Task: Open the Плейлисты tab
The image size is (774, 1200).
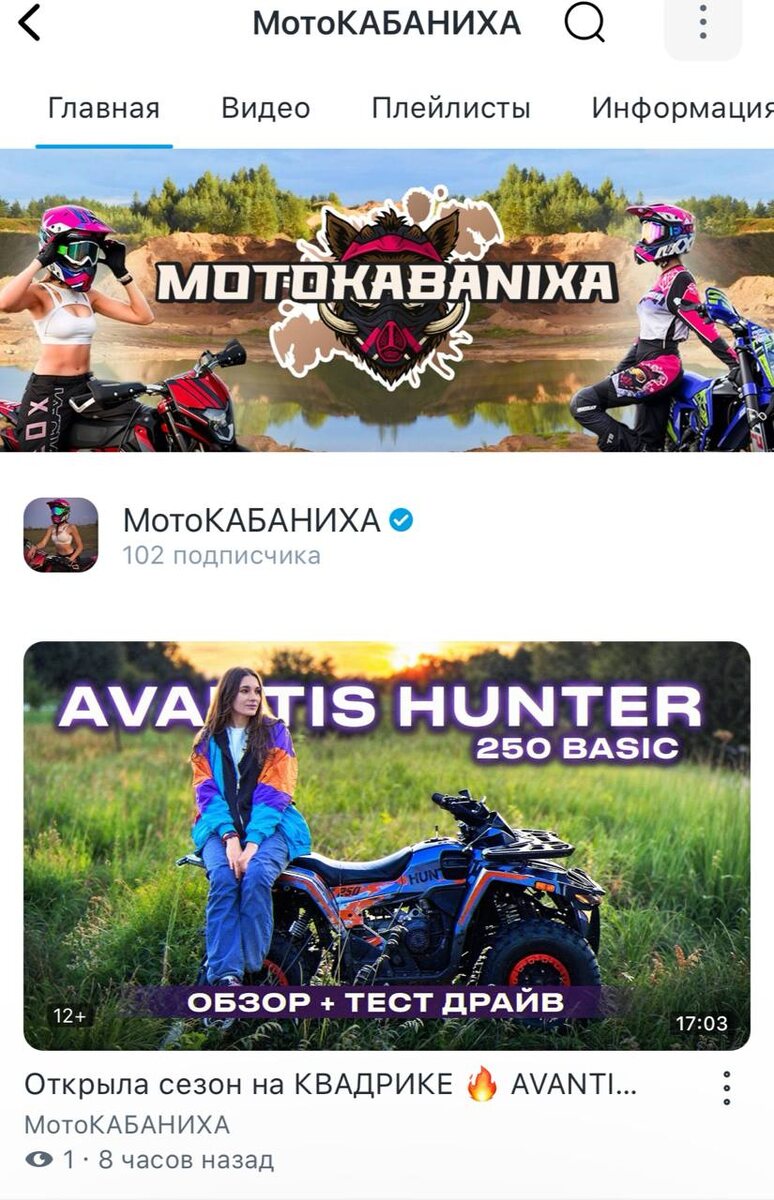Action: (451, 108)
